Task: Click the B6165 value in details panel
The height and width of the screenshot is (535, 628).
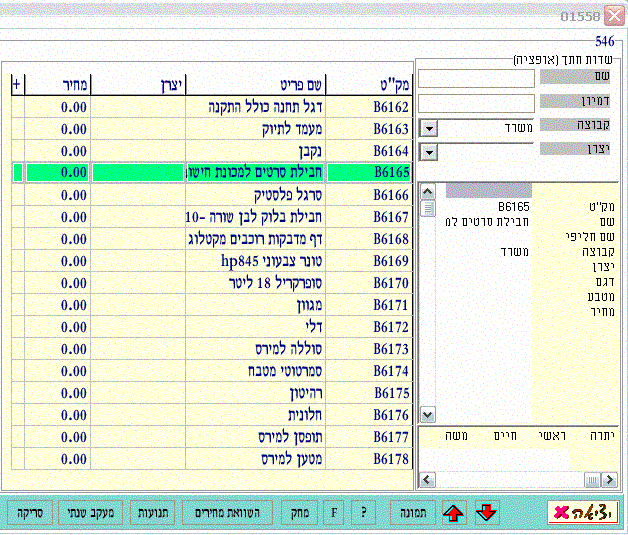Action: point(513,207)
